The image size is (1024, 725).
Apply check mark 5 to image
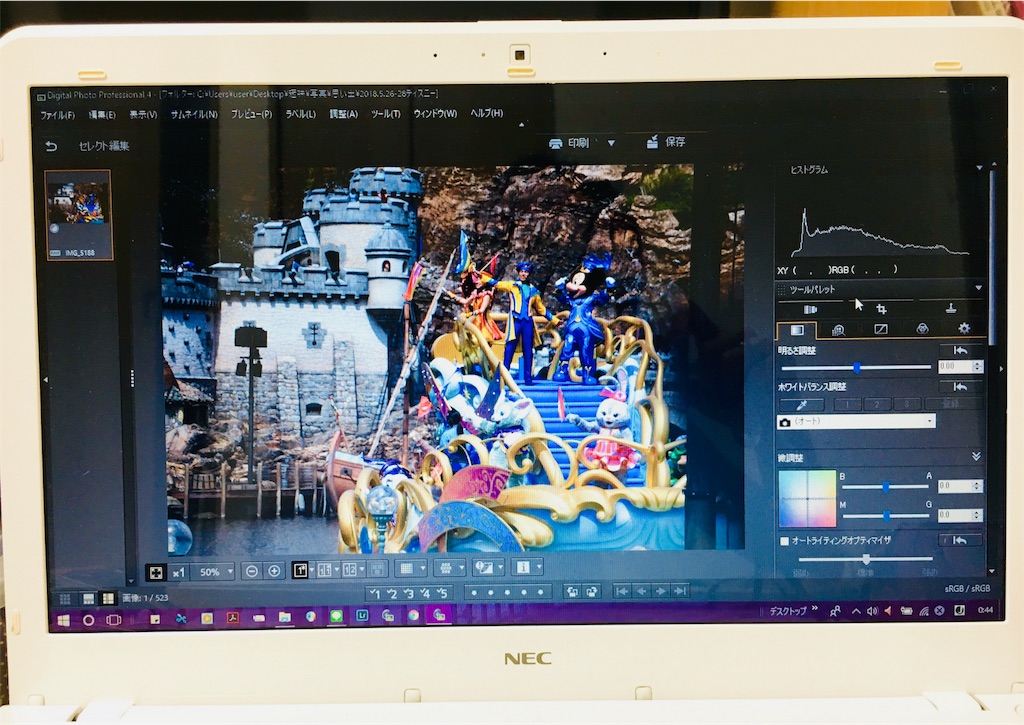tap(442, 592)
